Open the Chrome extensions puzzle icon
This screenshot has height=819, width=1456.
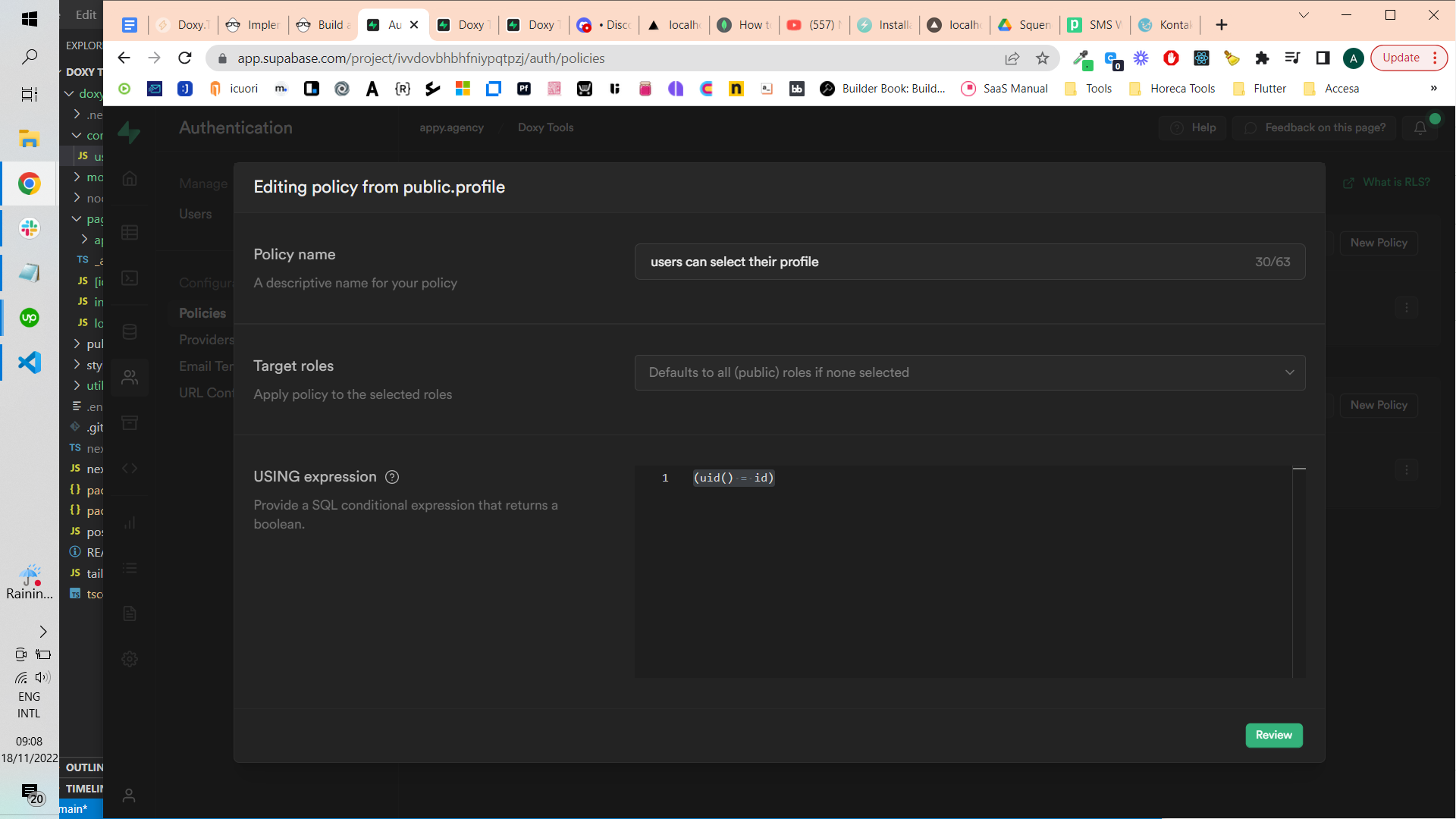pyautogui.click(x=1262, y=58)
